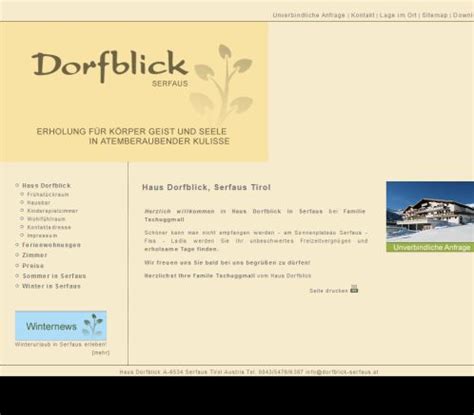
Task: Click Wir freuen uns Sie bald sentence
Action: coord(227,263)
